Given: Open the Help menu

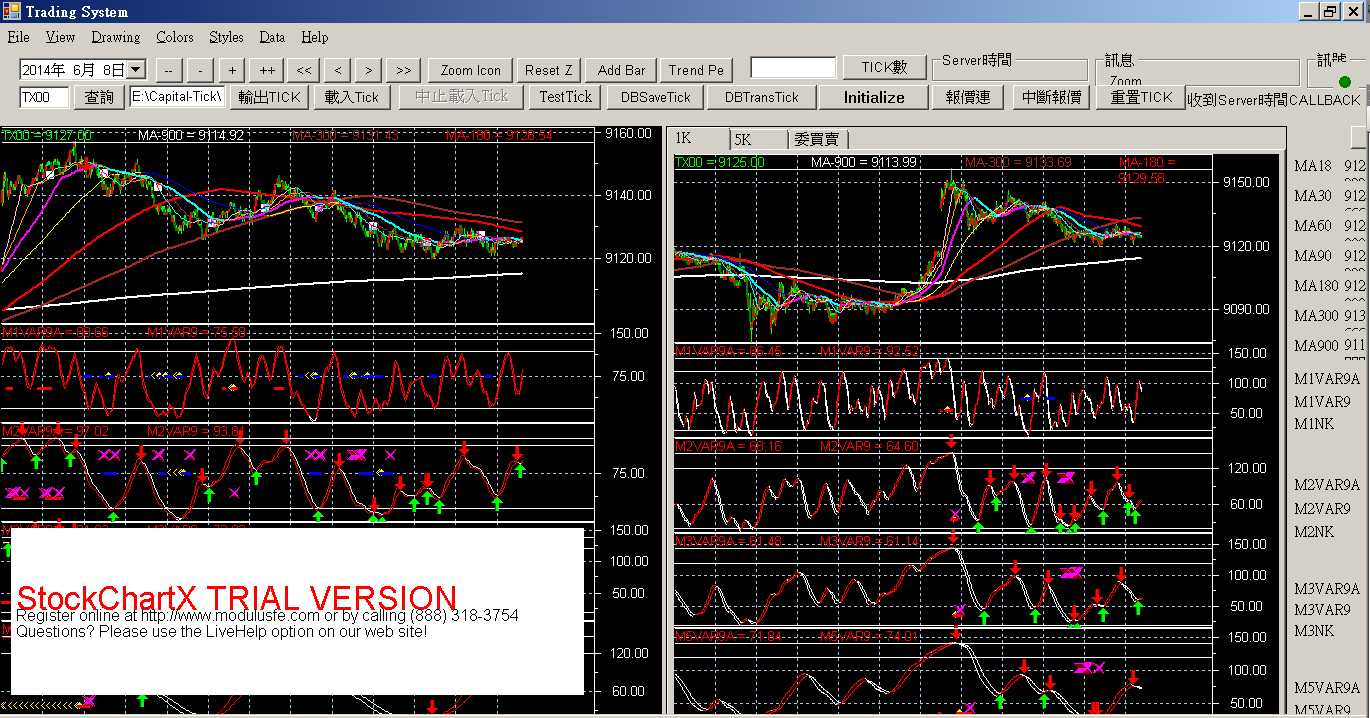Looking at the screenshot, I should pyautogui.click(x=314, y=37).
